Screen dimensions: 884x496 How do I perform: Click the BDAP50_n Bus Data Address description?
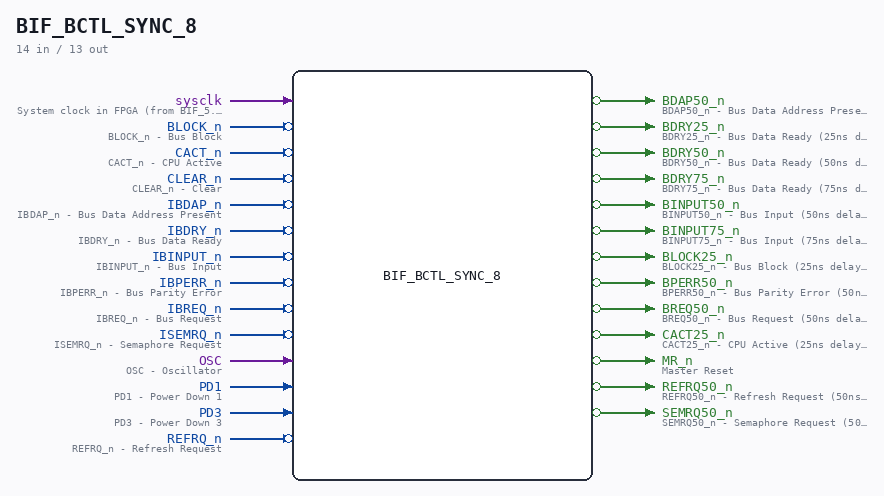point(764,110)
